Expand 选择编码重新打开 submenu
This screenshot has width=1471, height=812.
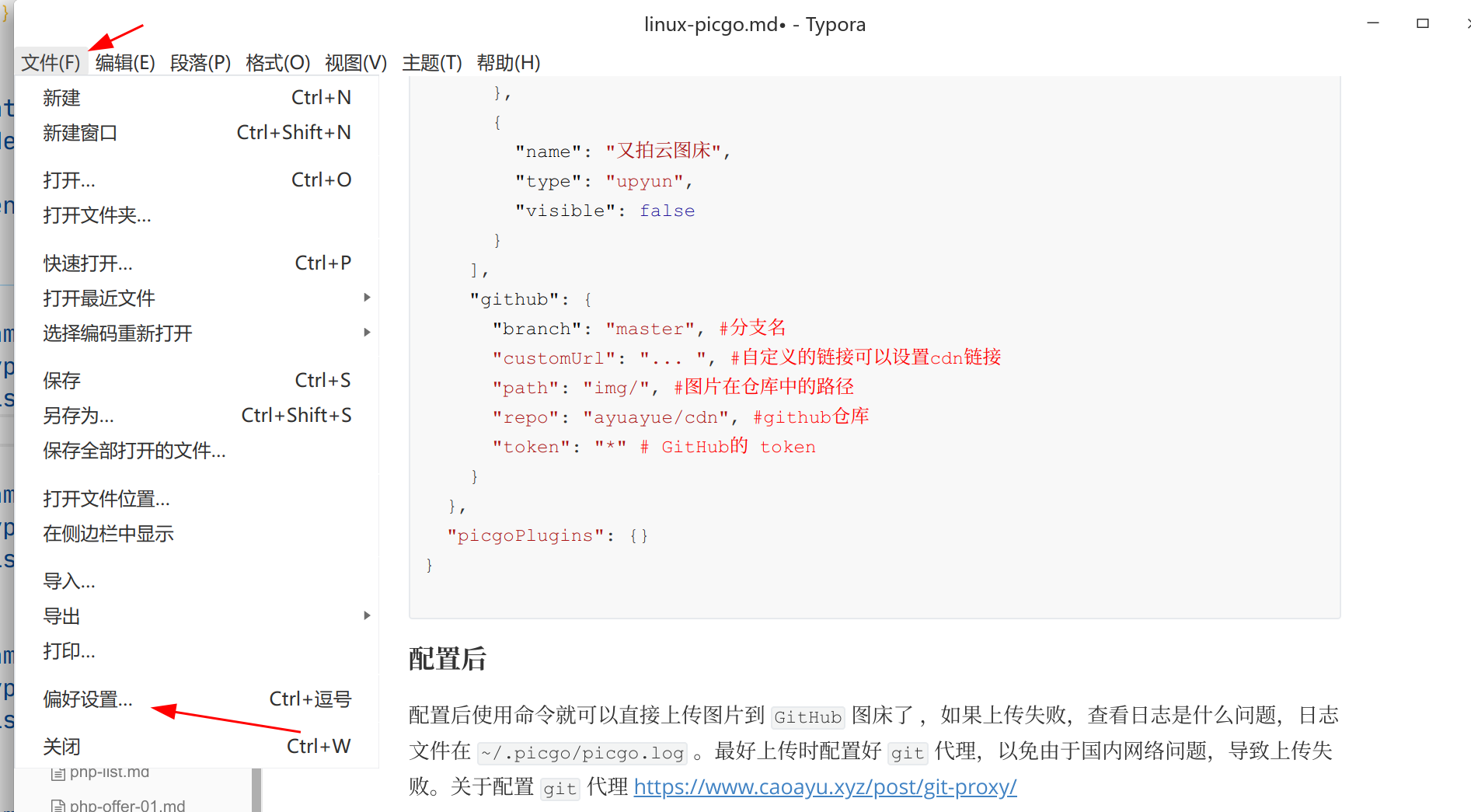197,333
